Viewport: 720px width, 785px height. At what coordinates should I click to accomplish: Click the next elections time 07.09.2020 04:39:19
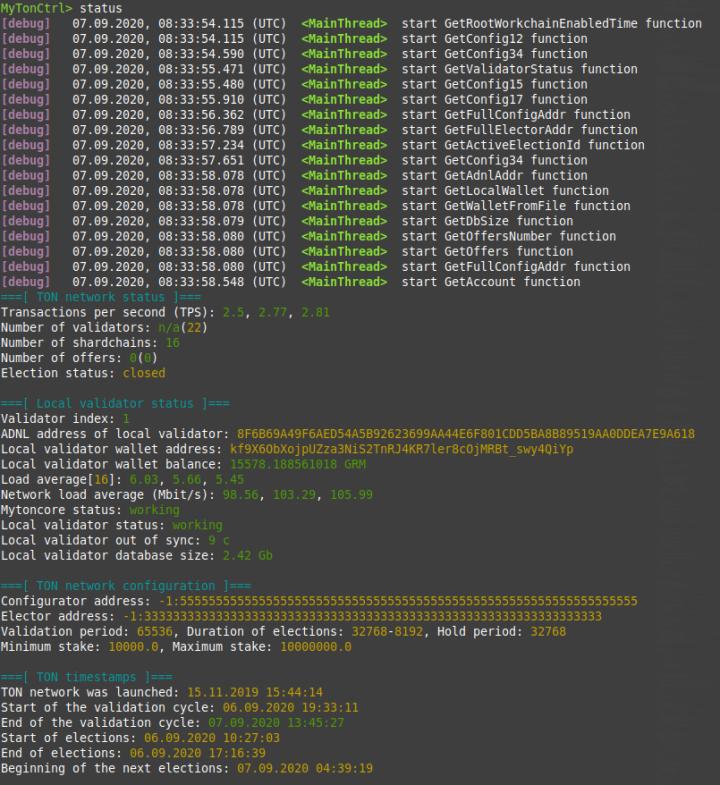306,768
